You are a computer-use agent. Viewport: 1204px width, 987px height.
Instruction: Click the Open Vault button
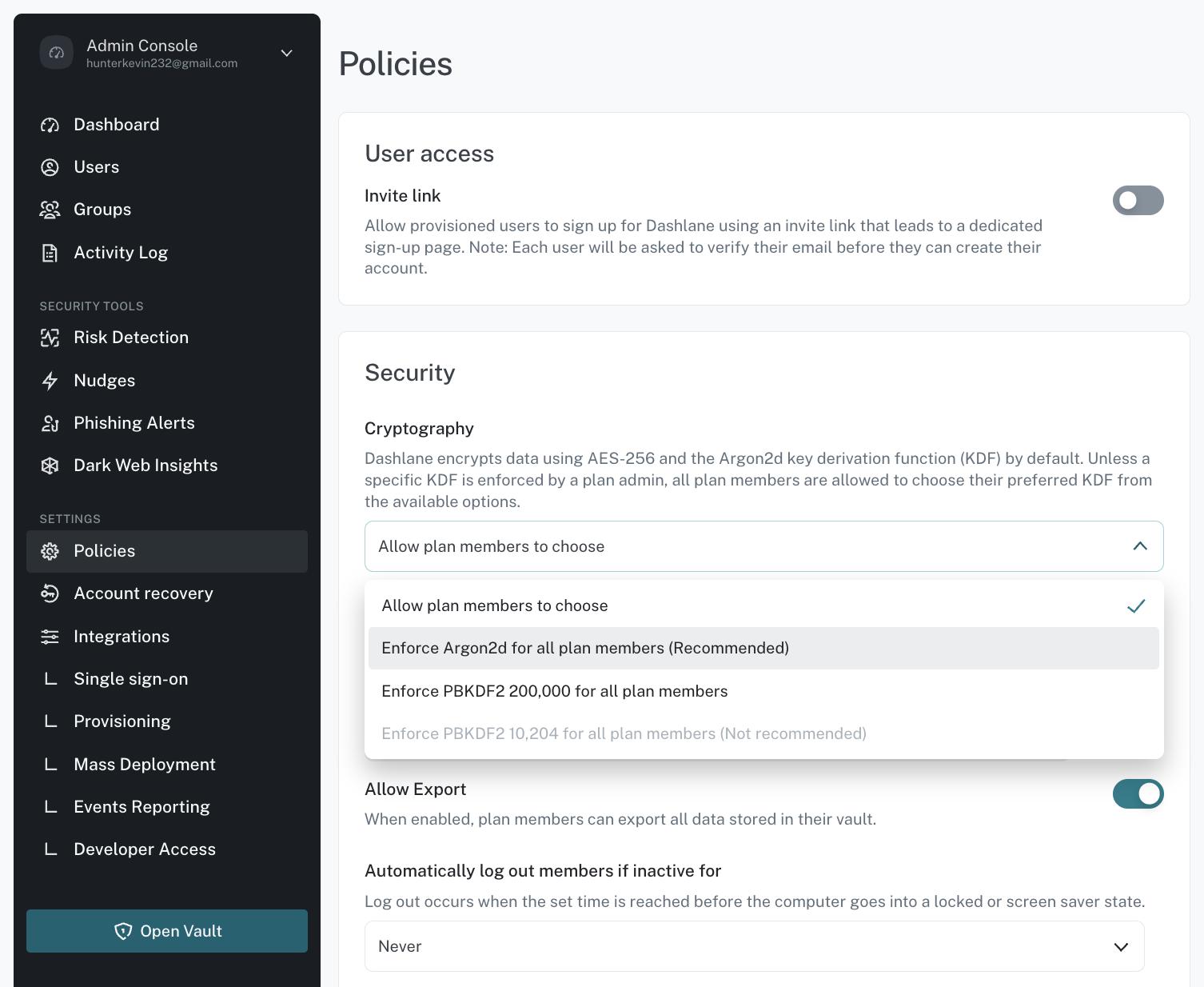click(x=167, y=931)
